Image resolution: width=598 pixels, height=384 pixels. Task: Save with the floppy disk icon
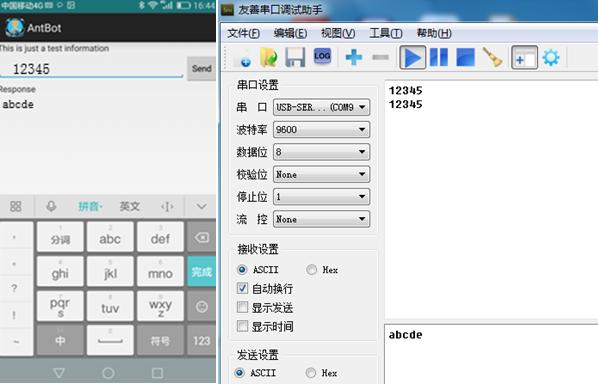click(295, 58)
